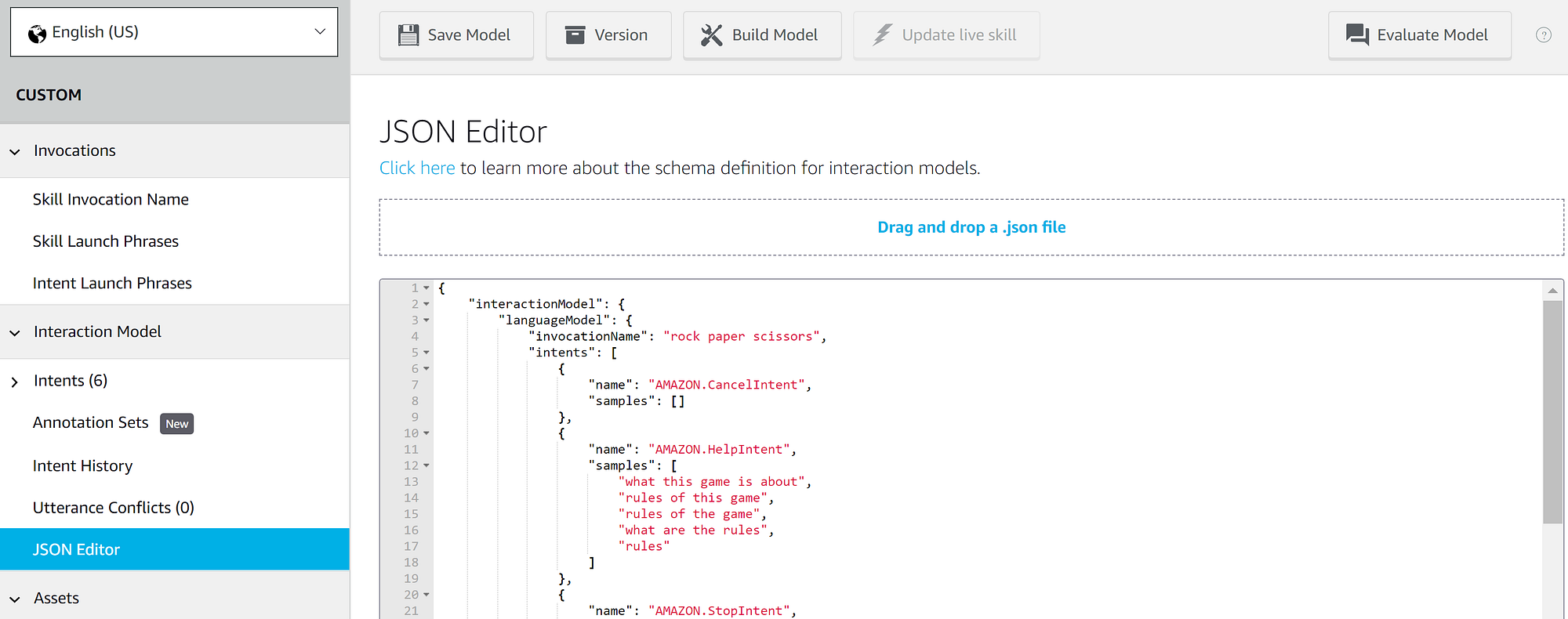Go to Utterance Conflicts (0)
Viewport: 1568px width, 619px height.
[x=114, y=508]
